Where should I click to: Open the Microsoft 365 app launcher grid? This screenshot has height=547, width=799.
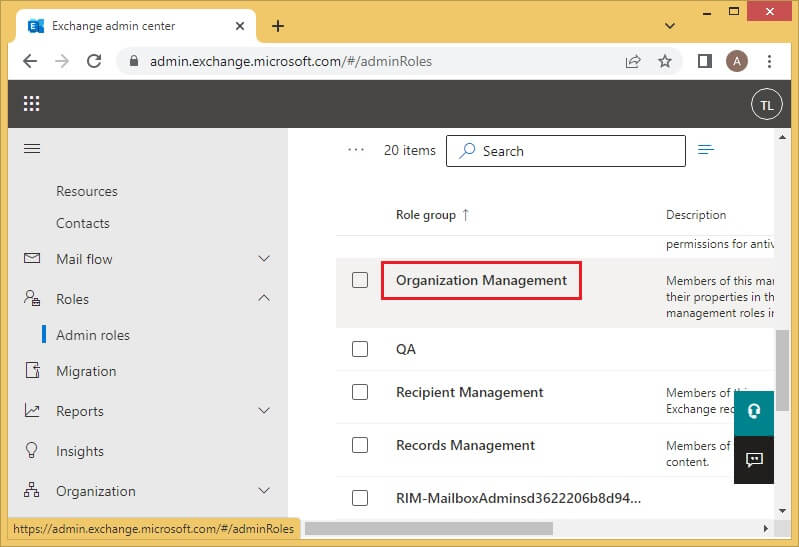tap(32, 103)
